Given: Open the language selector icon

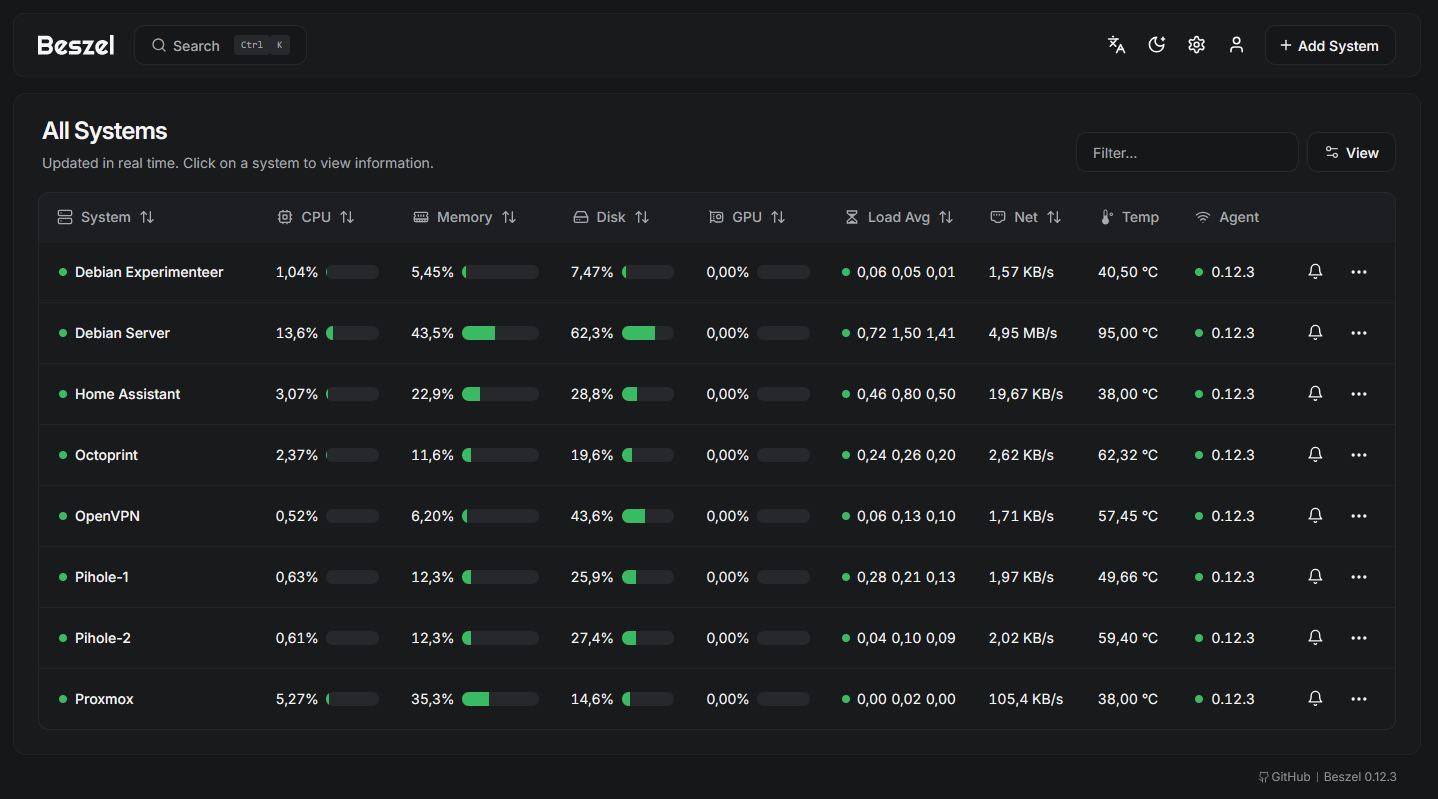Looking at the screenshot, I should tap(1117, 45).
